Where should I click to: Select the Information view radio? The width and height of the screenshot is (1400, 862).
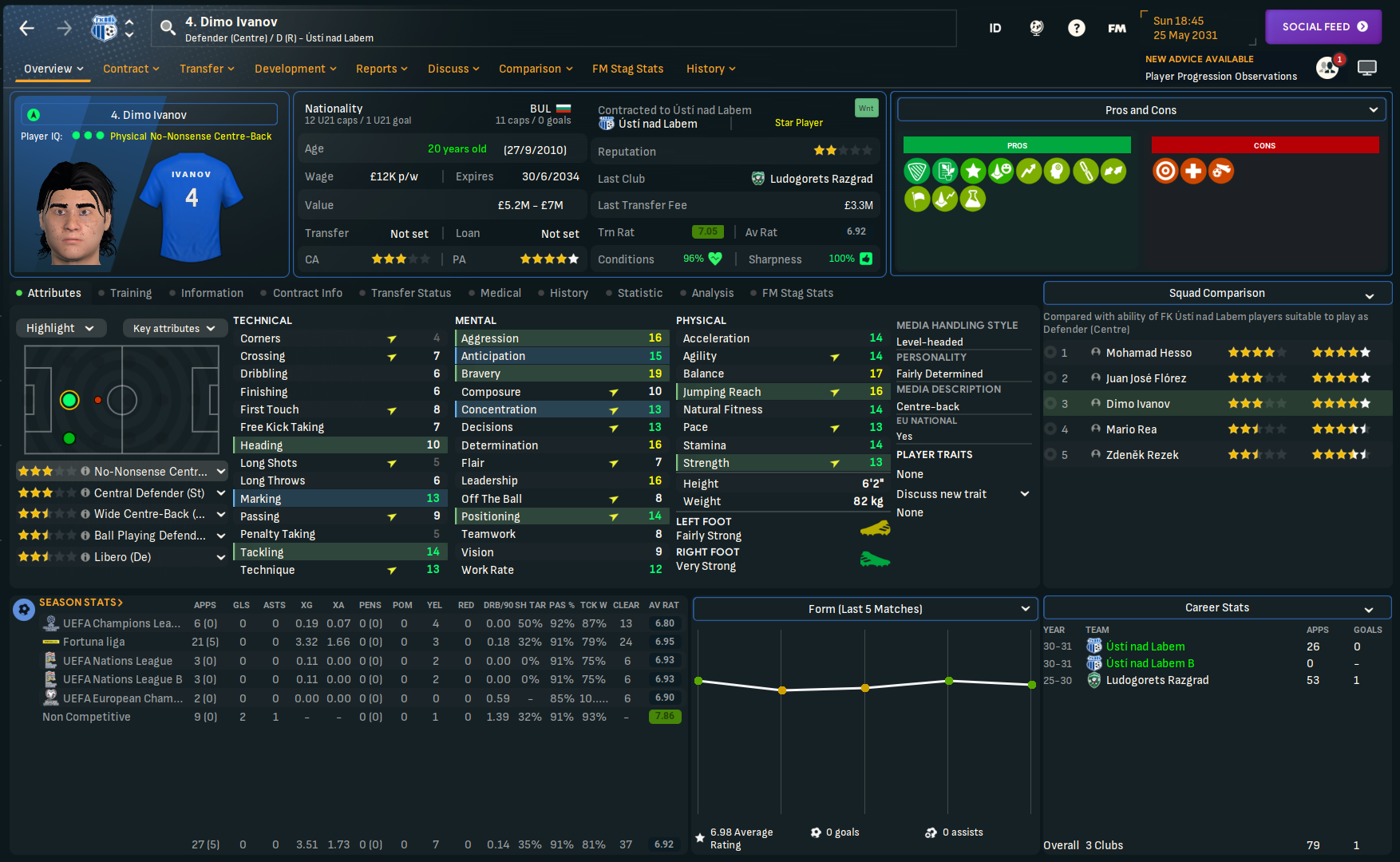(x=172, y=293)
